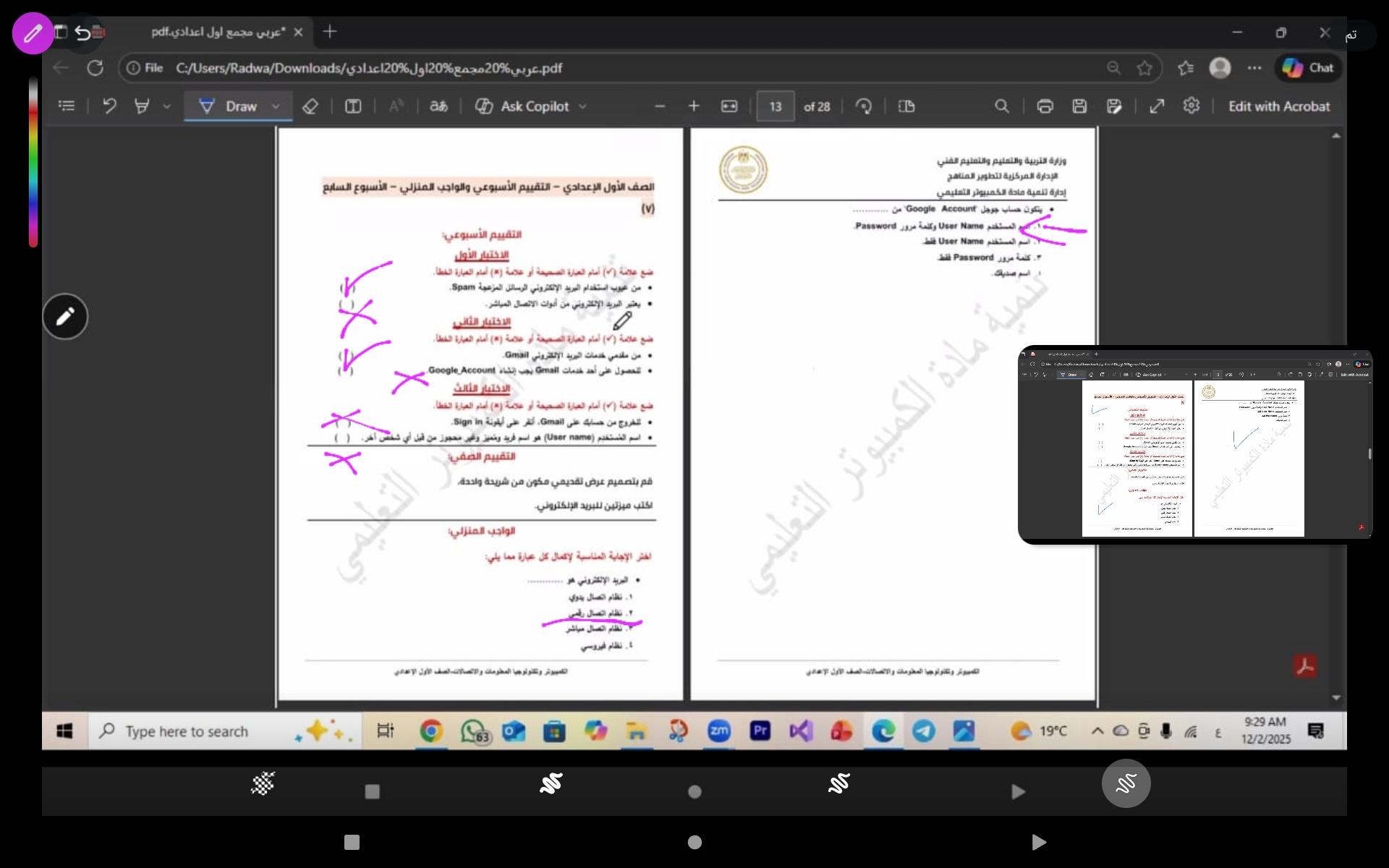Open Task View on the taskbar
This screenshot has height=868, width=1389.
tap(386, 731)
